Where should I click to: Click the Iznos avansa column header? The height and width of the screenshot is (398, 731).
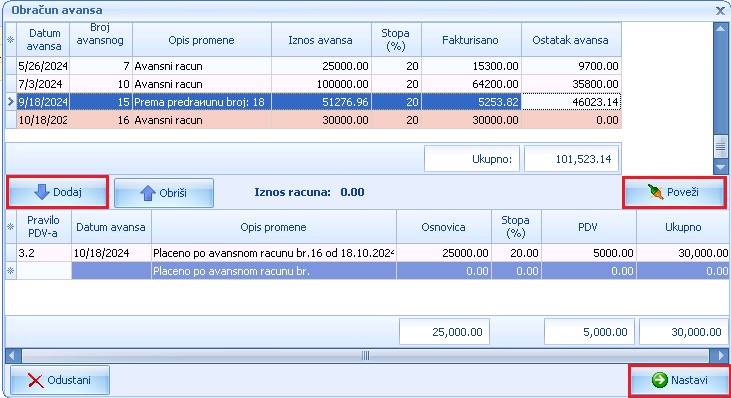(x=321, y=40)
